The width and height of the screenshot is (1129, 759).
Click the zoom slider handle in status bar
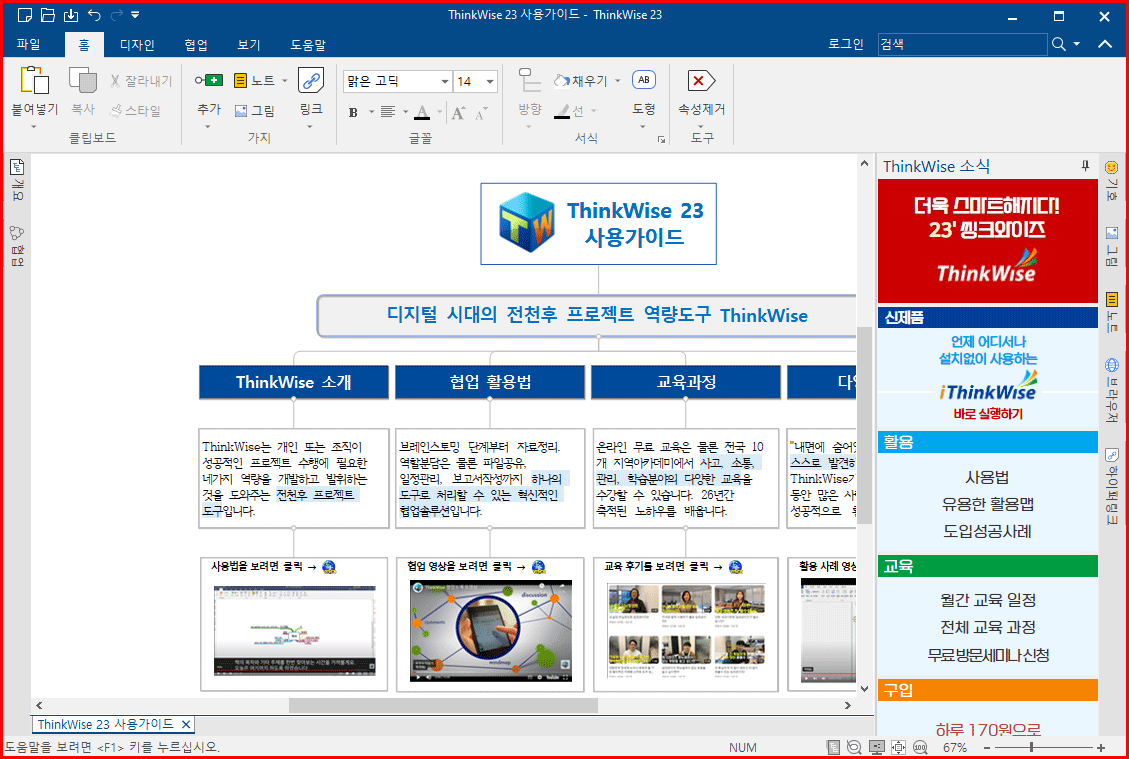point(1031,747)
